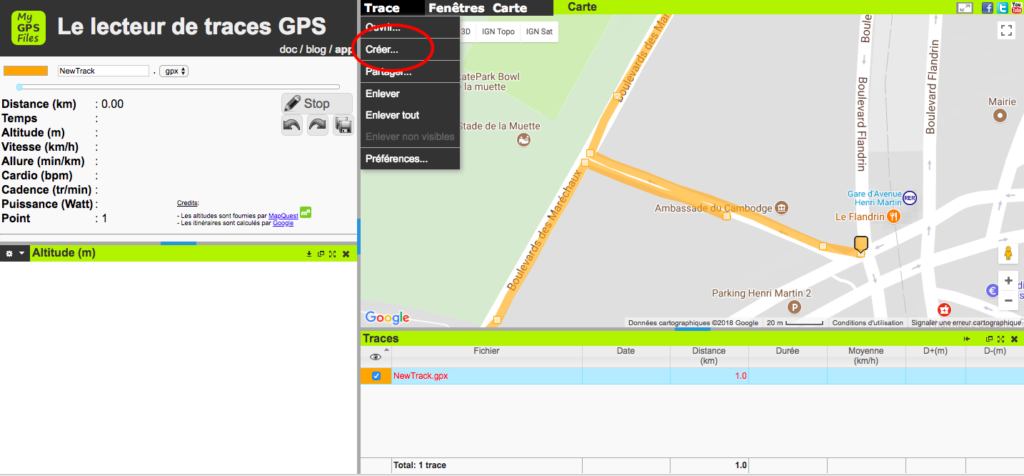Image resolution: width=1024 pixels, height=476 pixels.
Task: Select Enlever tout from Trace menu
Action: (x=410, y=115)
